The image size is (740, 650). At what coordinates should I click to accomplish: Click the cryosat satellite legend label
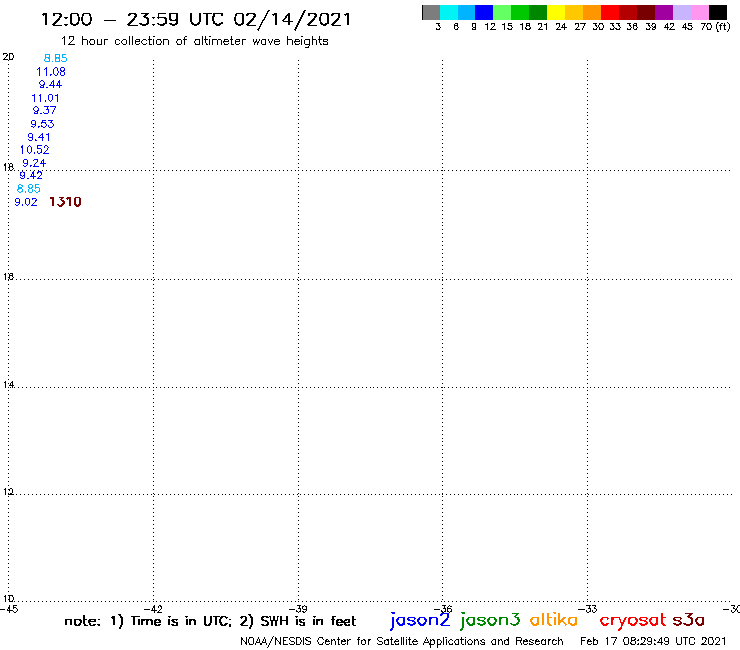click(x=633, y=620)
